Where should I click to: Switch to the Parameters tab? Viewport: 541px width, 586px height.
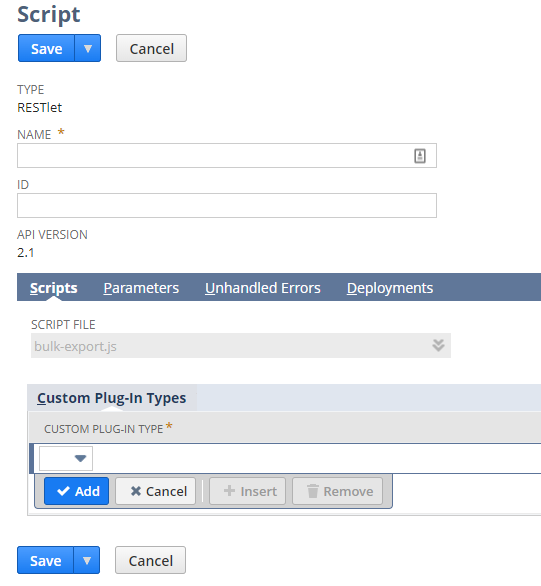point(141,288)
